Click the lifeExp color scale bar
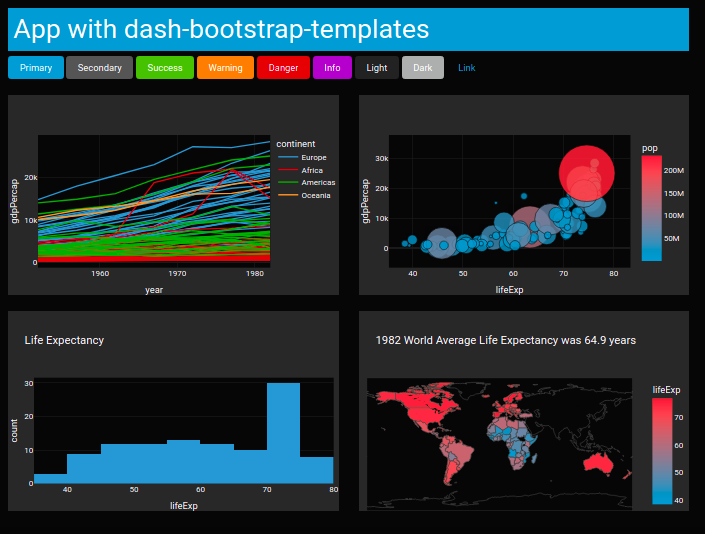 tap(662, 451)
